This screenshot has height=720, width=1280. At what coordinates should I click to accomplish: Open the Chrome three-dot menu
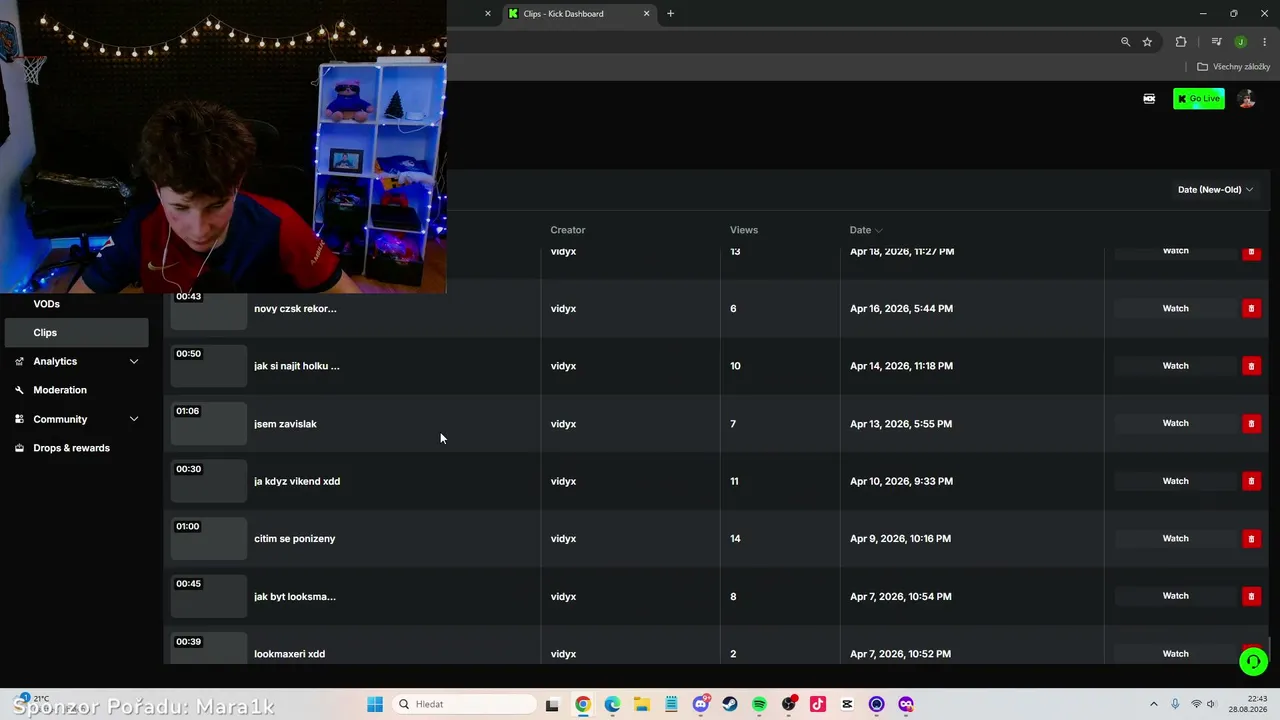tap(1264, 42)
